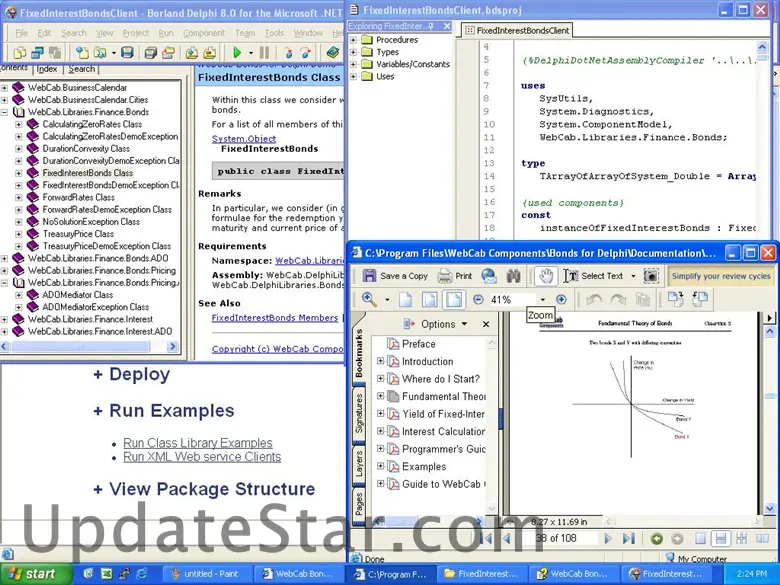Screen dimensions: 780x585
Task: Choose the Select Text tool
Action: pyautogui.click(x=592, y=276)
